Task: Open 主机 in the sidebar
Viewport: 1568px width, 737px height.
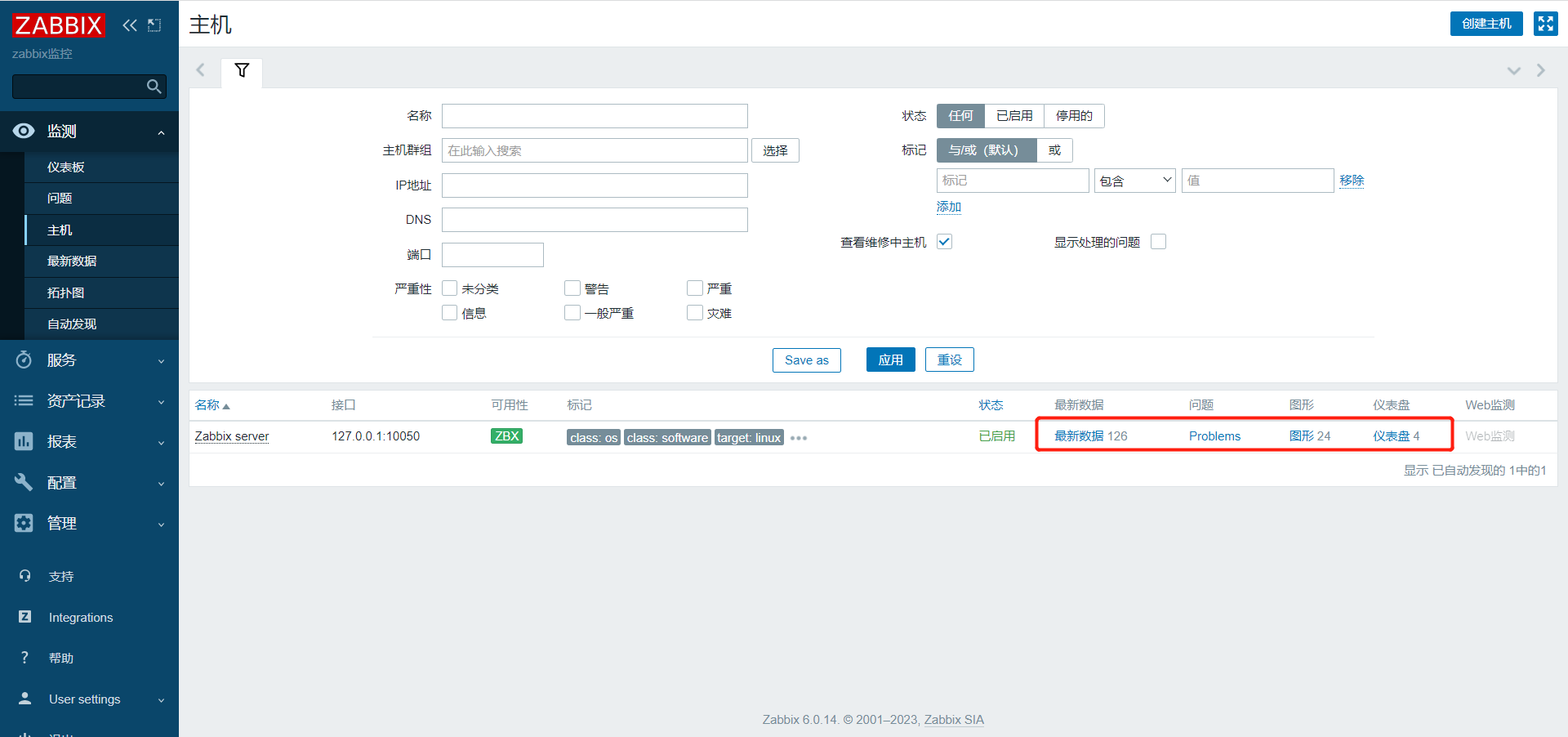Action: pos(101,230)
